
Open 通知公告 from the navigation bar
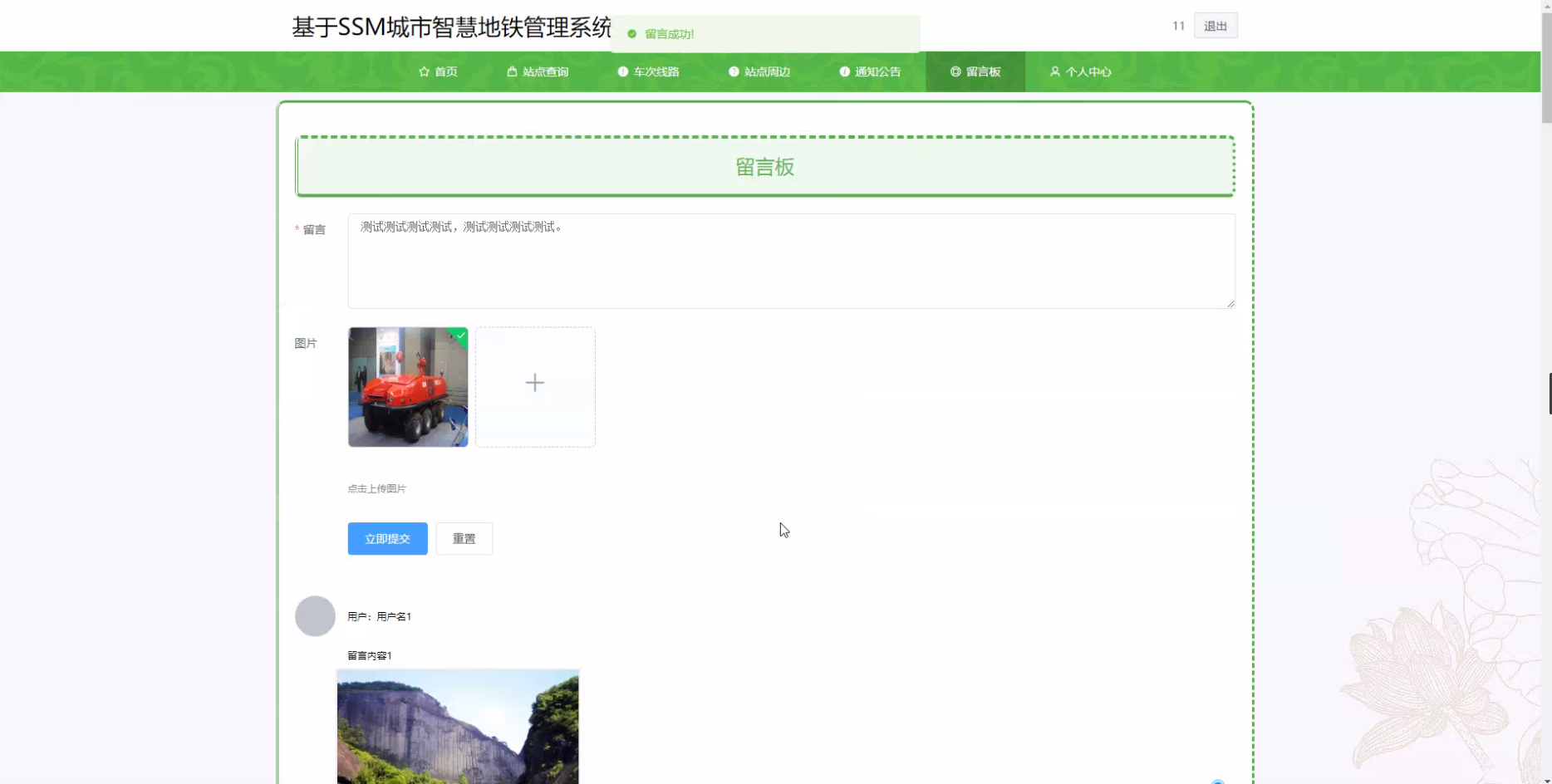pos(870,71)
